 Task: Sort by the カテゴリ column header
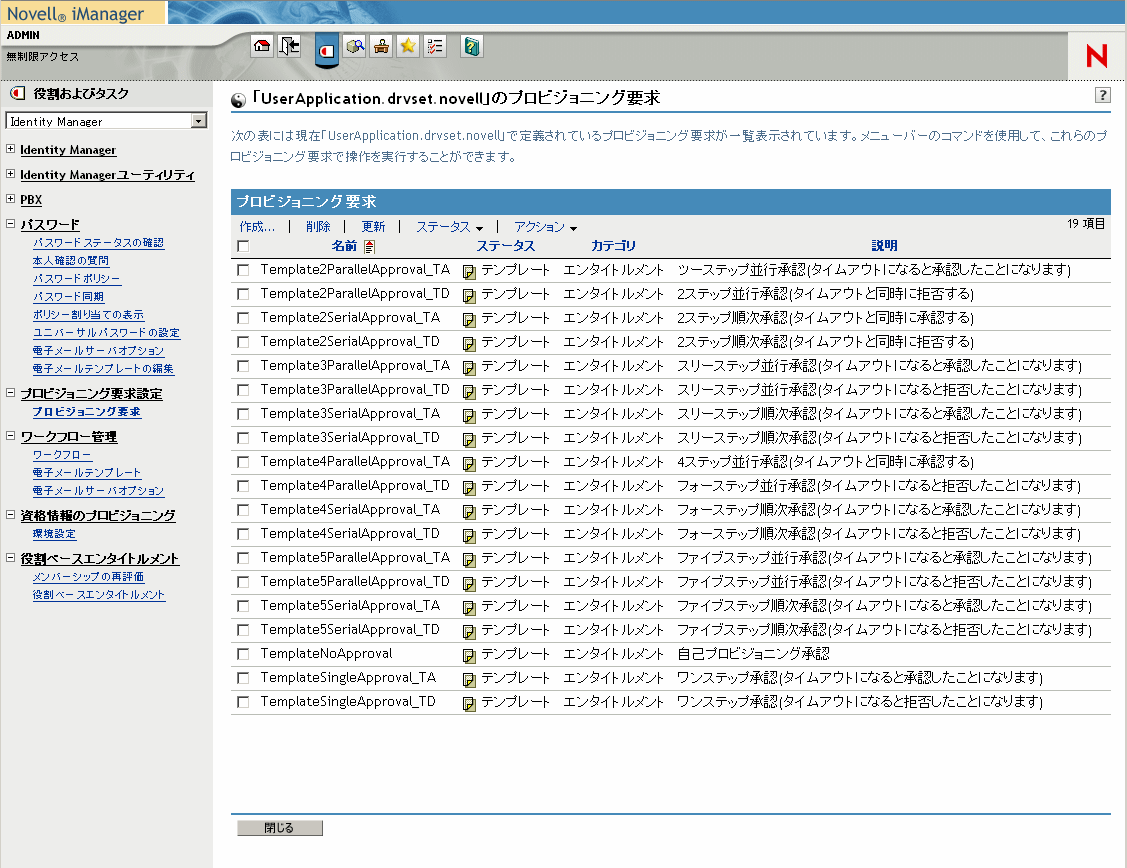click(613, 246)
